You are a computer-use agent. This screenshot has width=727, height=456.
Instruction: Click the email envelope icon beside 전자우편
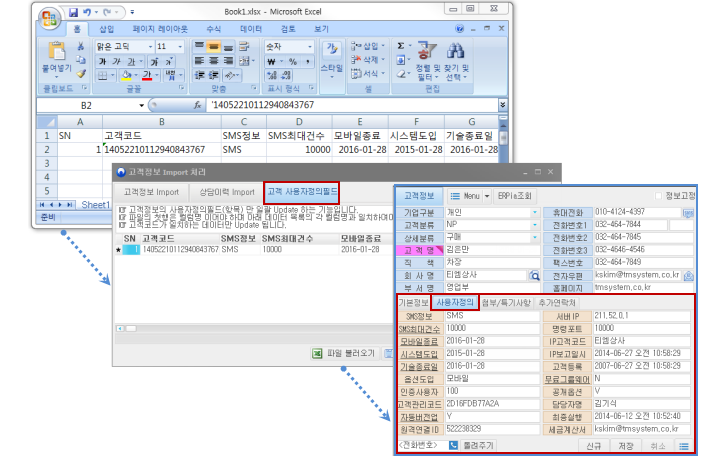click(689, 276)
